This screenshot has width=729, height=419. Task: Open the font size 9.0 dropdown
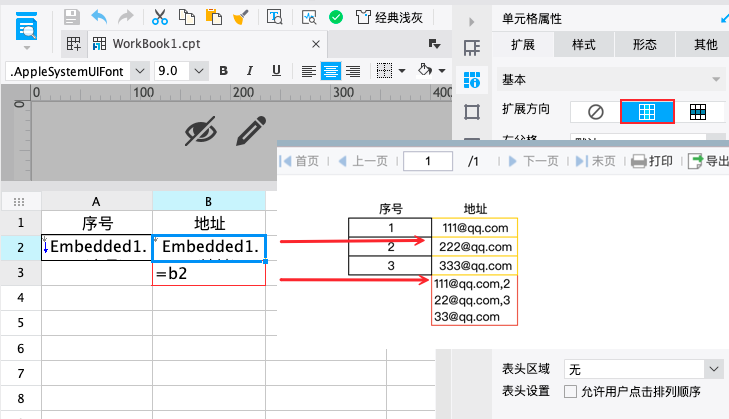pos(199,71)
